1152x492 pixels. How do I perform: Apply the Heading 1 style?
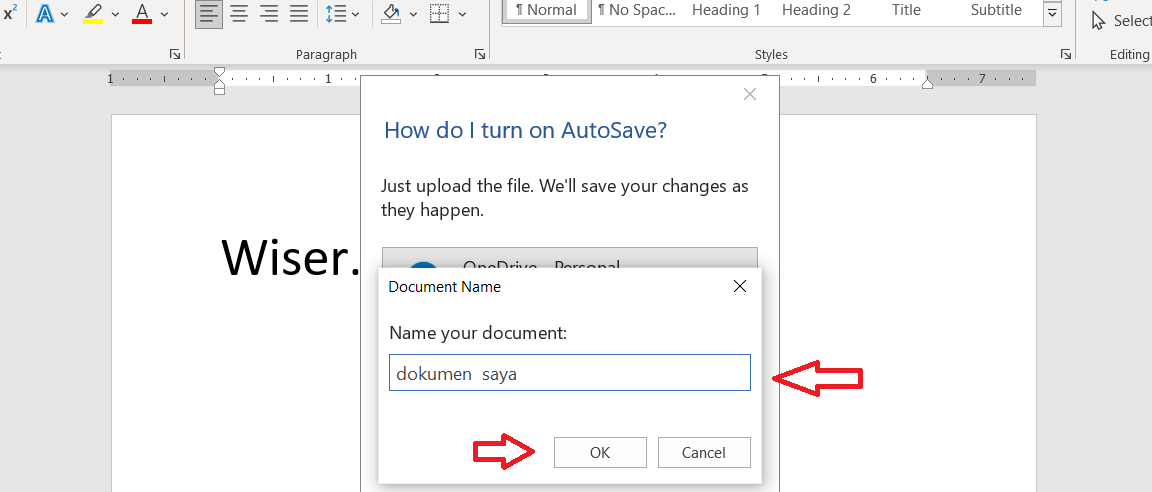[726, 10]
